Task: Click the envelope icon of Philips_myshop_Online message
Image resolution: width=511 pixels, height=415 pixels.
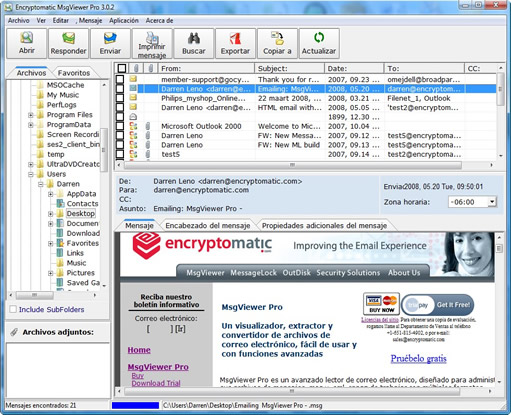Action: click(x=133, y=98)
